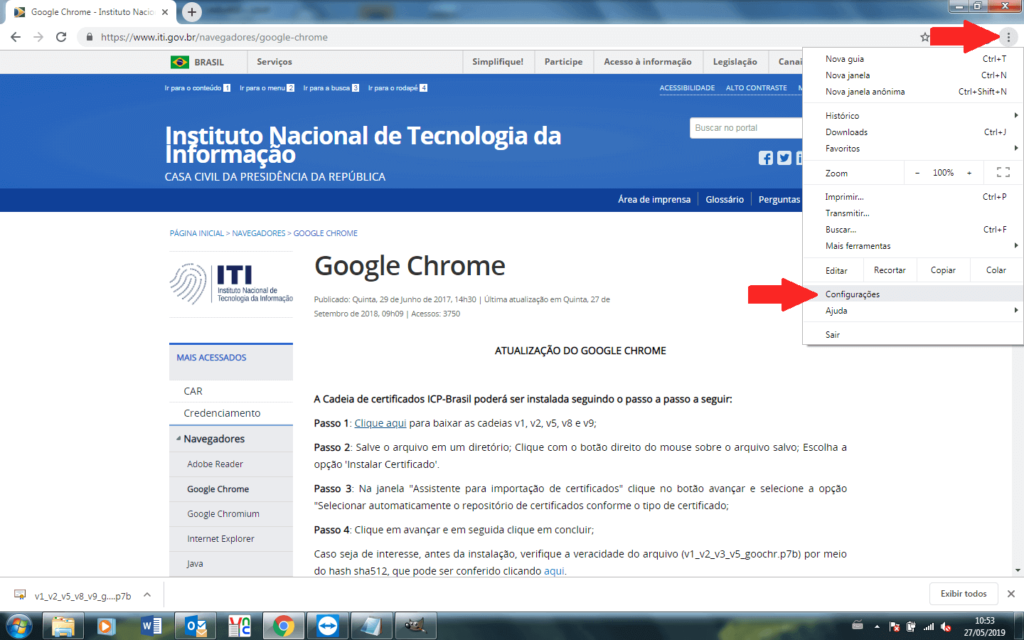Click the Exibir todos downloads button
The height and width of the screenshot is (640, 1024).
pos(963,594)
